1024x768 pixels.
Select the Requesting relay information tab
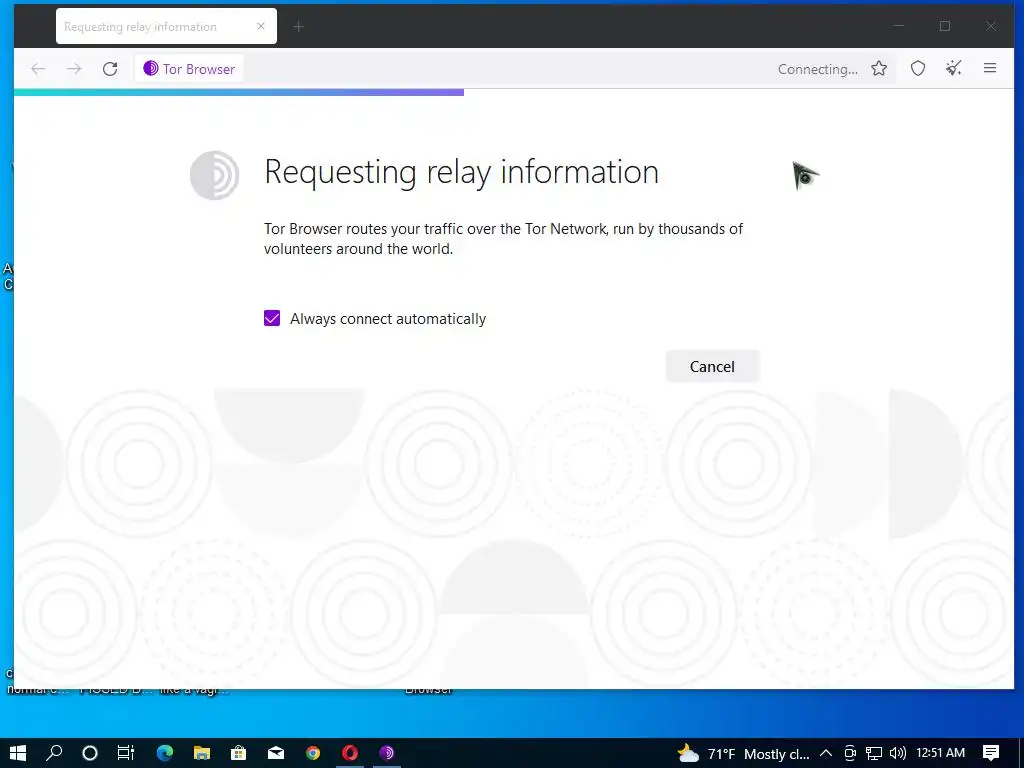pyautogui.click(x=166, y=26)
